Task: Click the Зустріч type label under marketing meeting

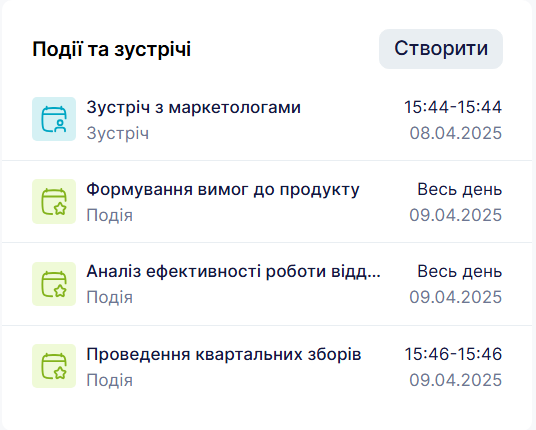Action: coord(118,133)
